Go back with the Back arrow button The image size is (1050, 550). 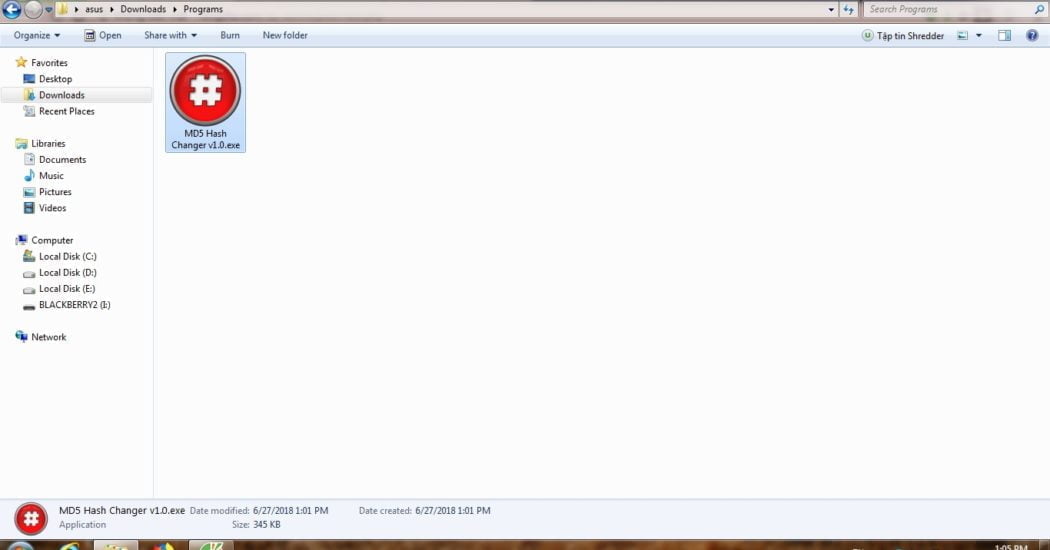coord(12,9)
